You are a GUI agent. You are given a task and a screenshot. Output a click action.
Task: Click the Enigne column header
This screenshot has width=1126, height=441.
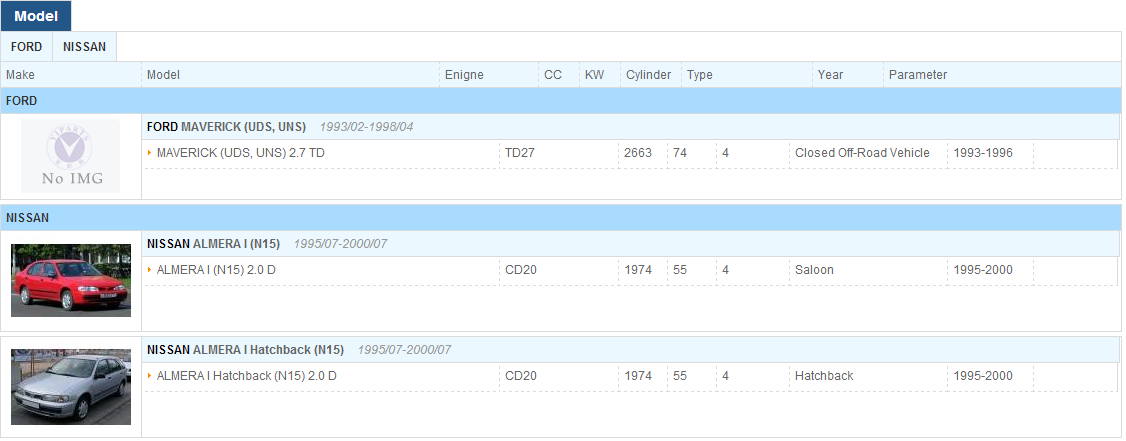(489, 75)
